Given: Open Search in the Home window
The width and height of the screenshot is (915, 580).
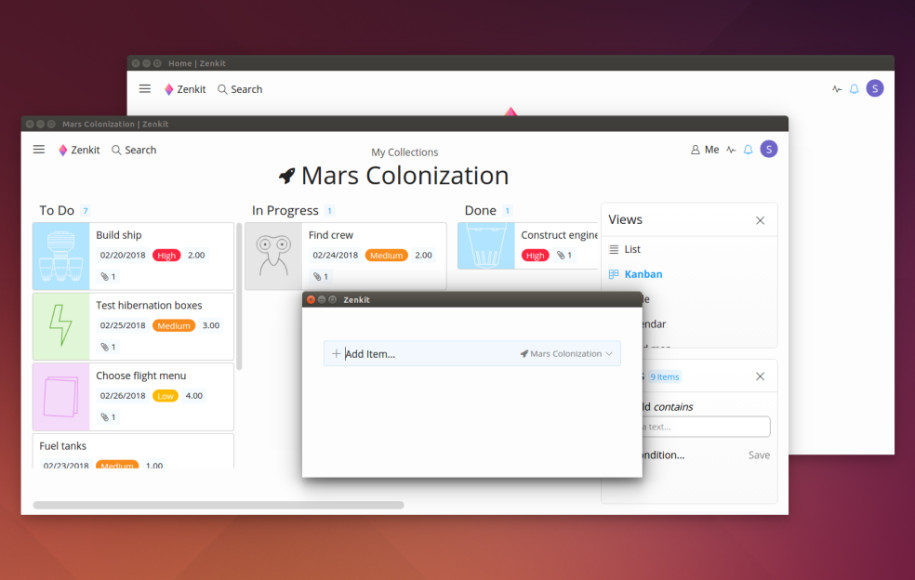Looking at the screenshot, I should tap(240, 89).
